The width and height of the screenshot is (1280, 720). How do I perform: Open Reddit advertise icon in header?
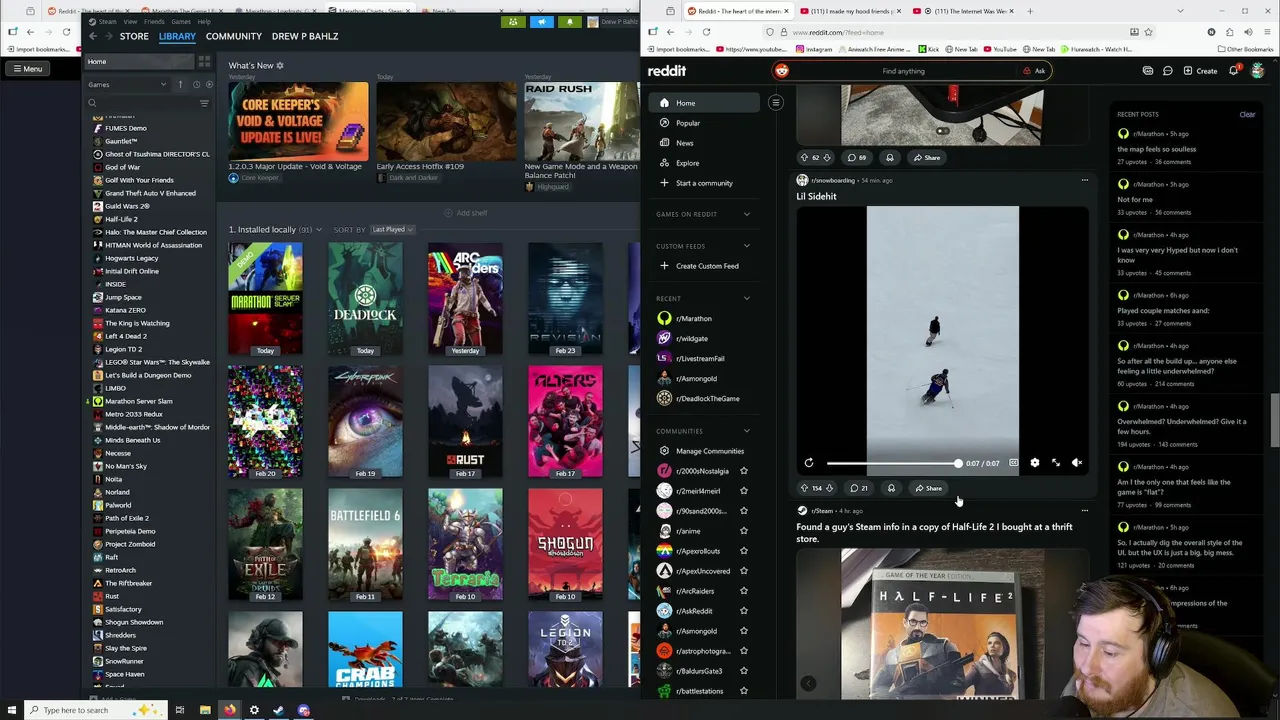click(1147, 71)
